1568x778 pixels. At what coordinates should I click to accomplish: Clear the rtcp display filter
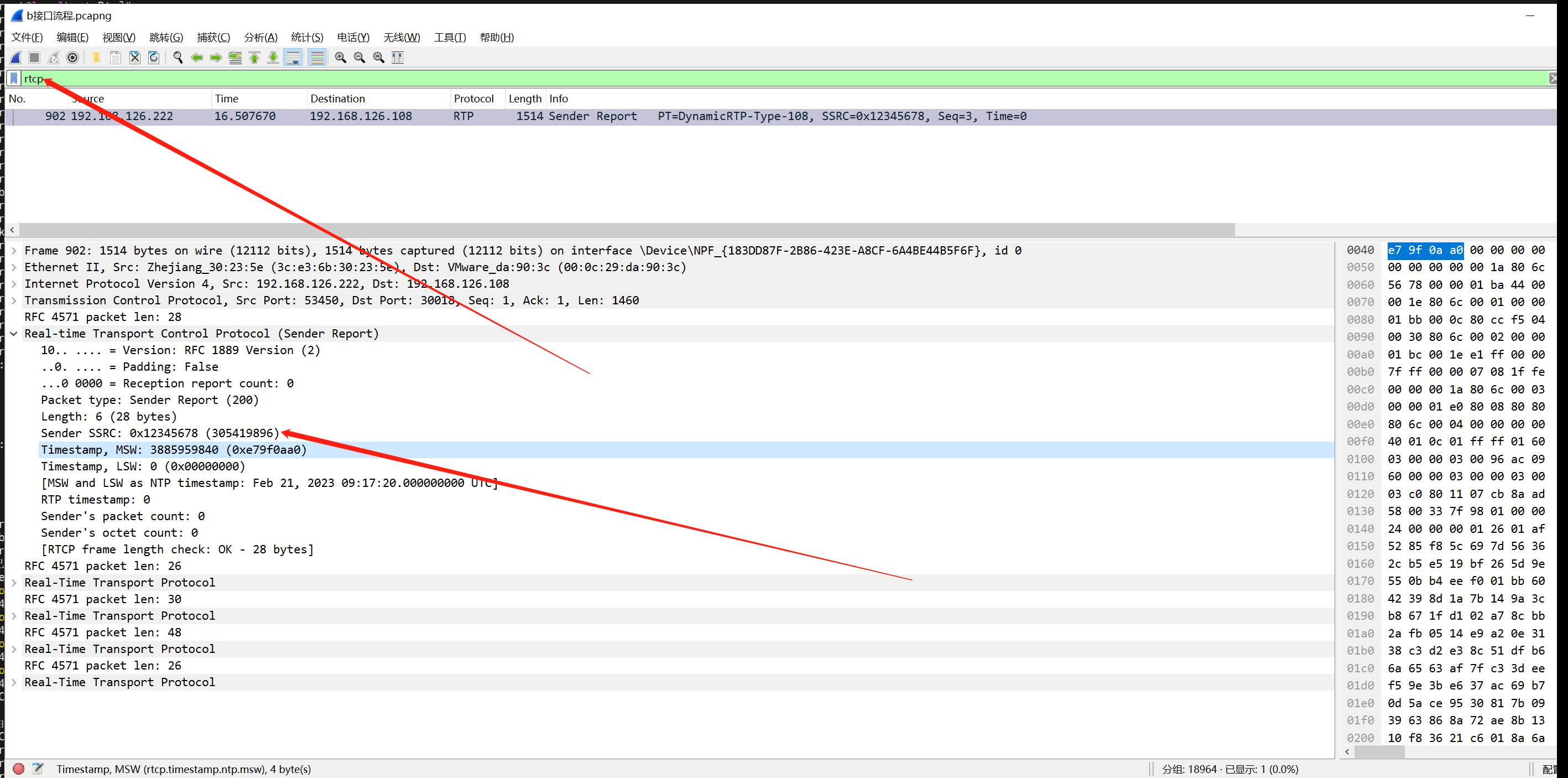pos(1554,78)
